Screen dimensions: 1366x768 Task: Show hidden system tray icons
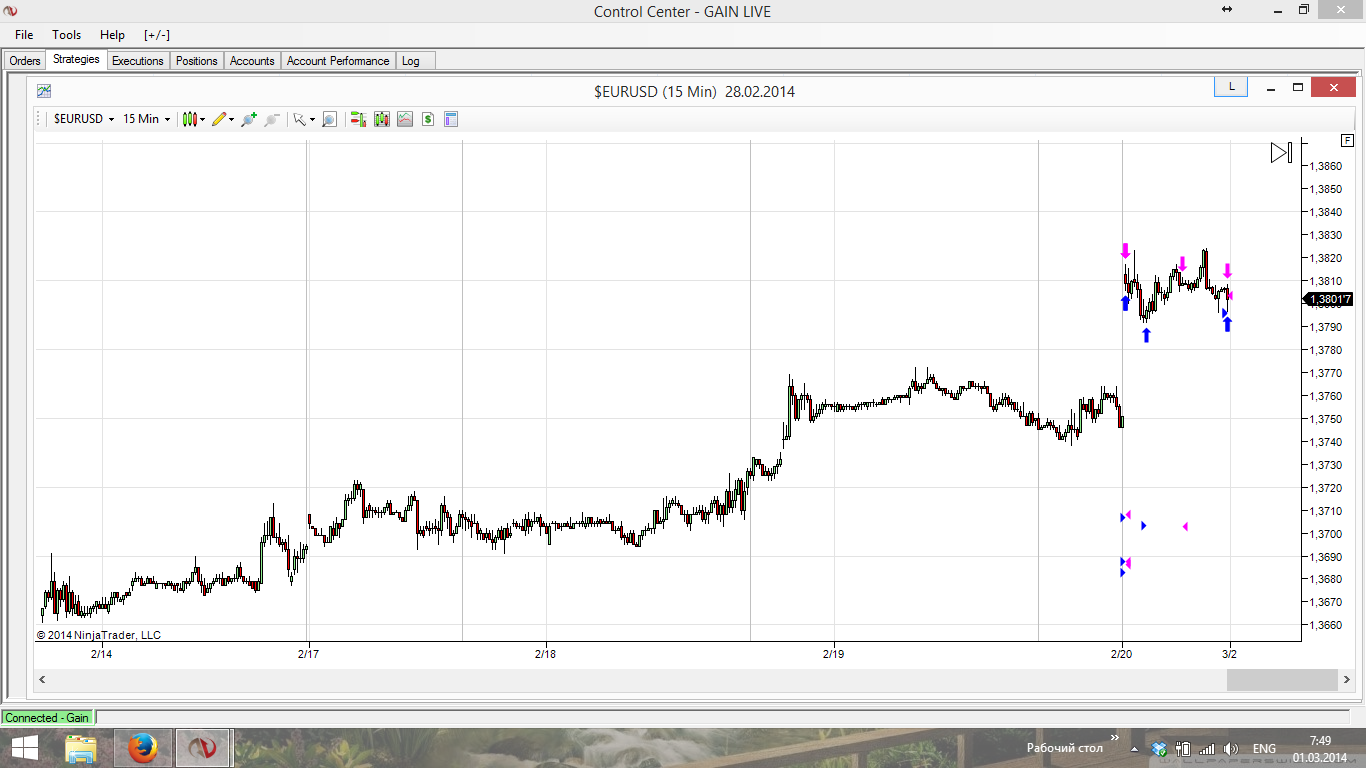[x=1134, y=748]
